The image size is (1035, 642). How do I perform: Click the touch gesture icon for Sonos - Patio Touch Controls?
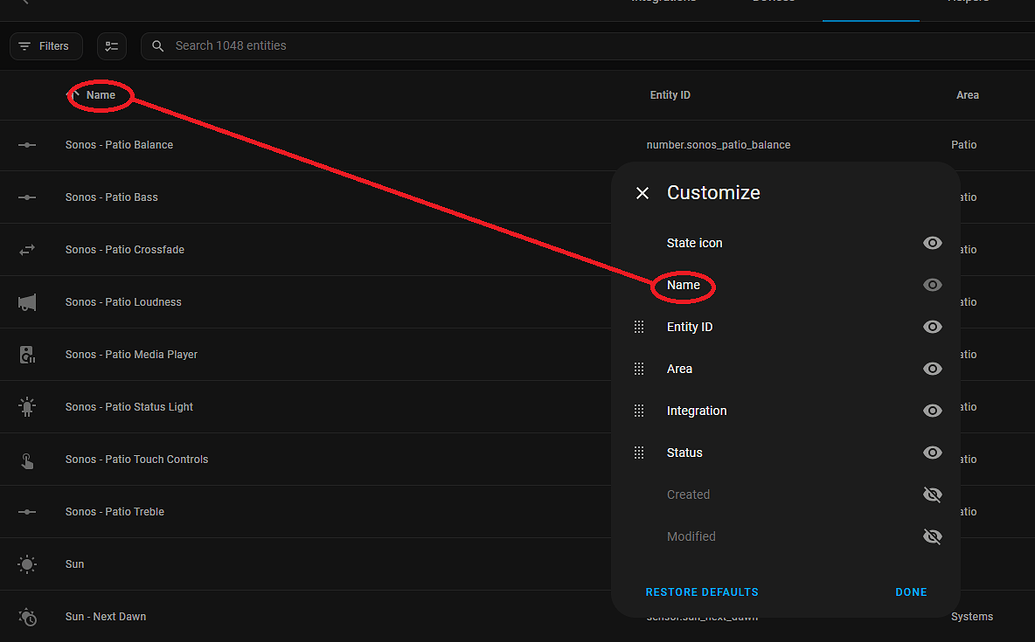(x=27, y=459)
